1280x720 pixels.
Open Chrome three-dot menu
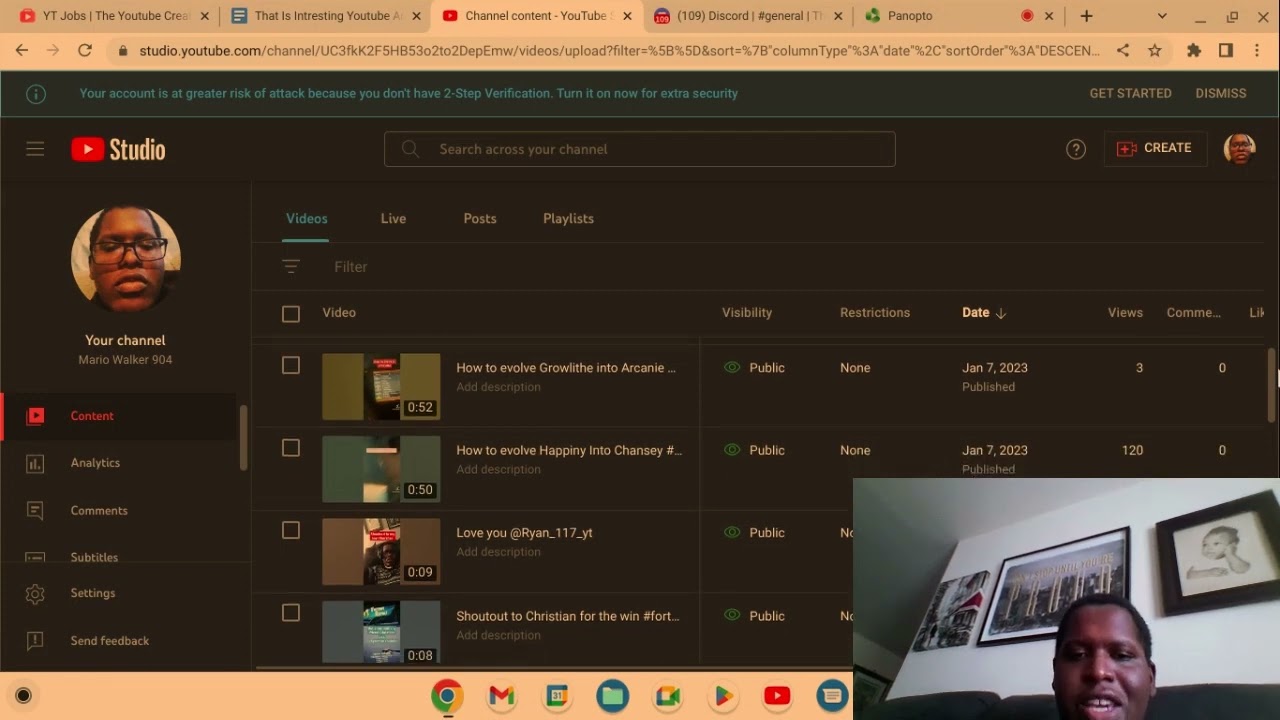(x=1257, y=50)
